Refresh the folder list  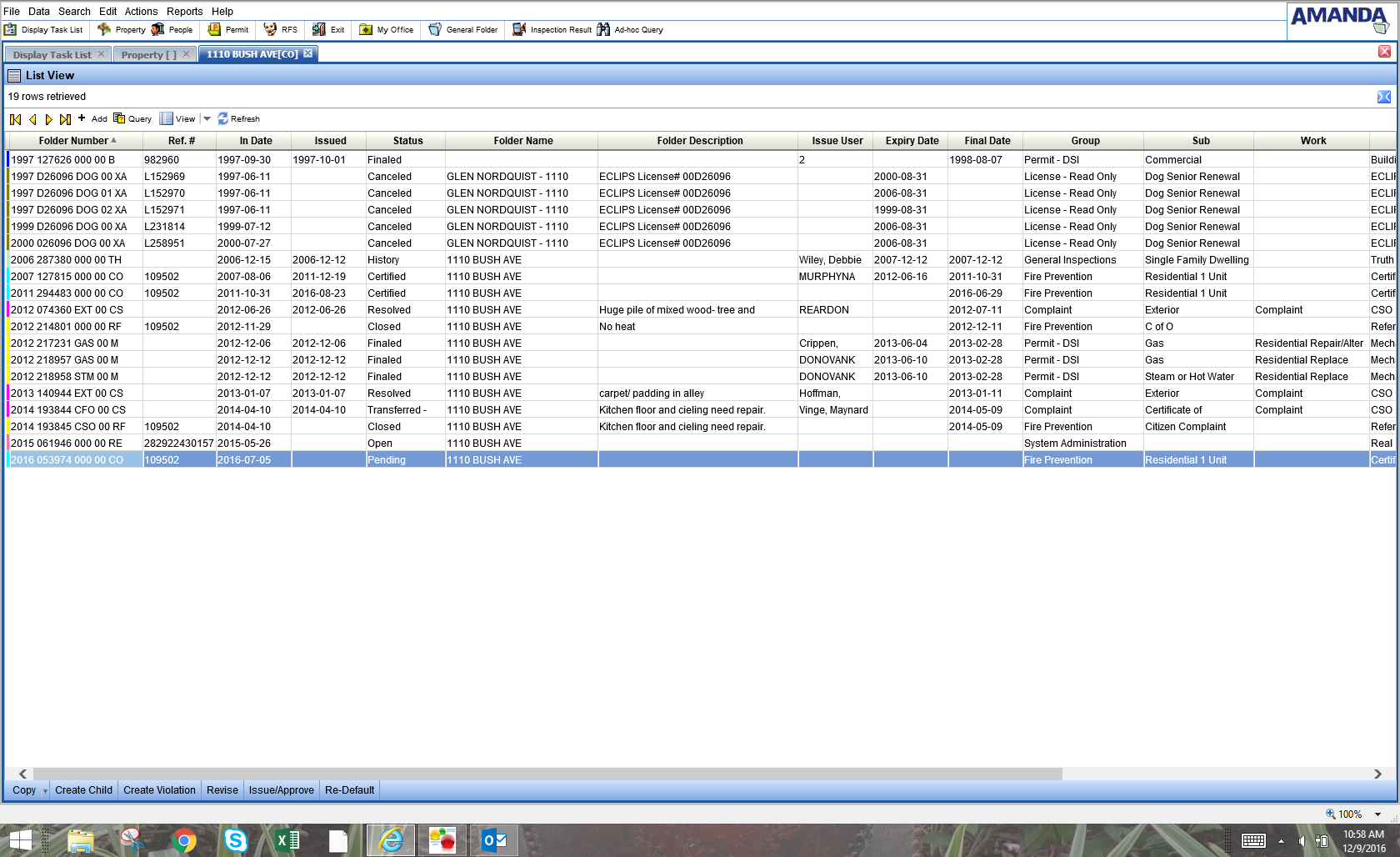click(x=239, y=119)
